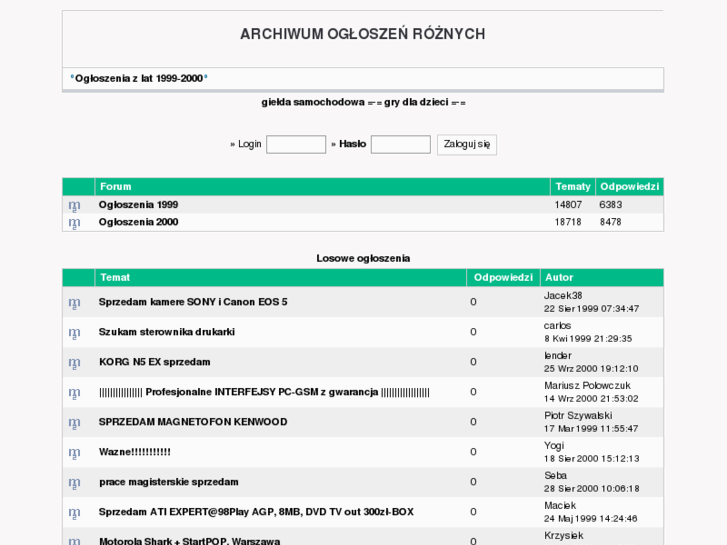Click the icon beside Ogłoszenia 2000
Screen dimensions: 727x545
coord(74,223)
